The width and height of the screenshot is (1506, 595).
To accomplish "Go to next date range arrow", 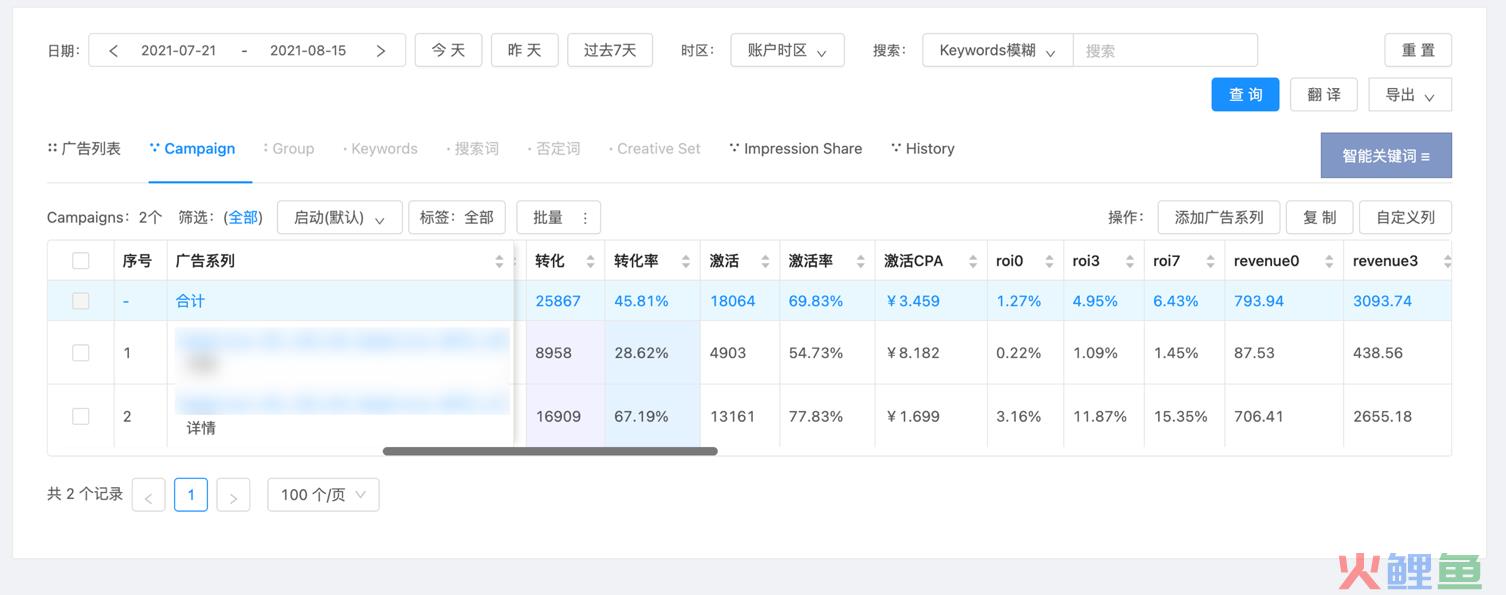I will click(x=381, y=51).
